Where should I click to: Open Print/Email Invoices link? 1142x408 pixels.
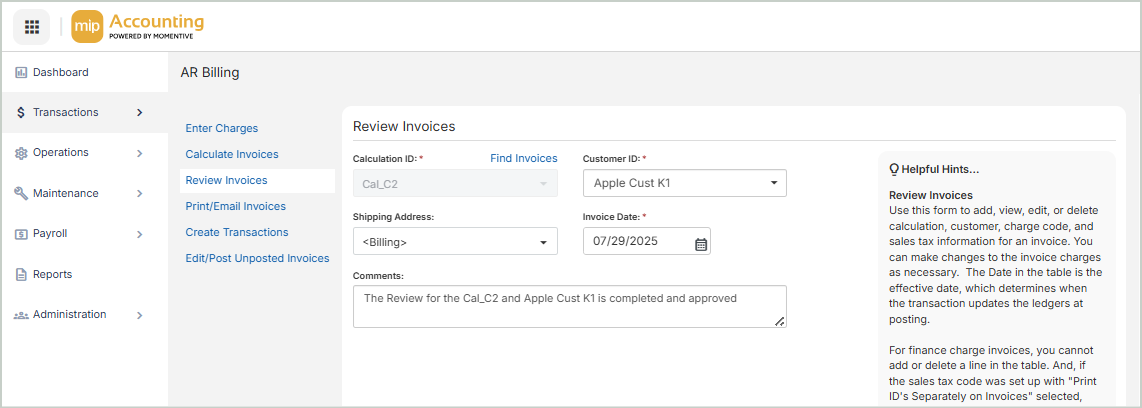(x=235, y=206)
